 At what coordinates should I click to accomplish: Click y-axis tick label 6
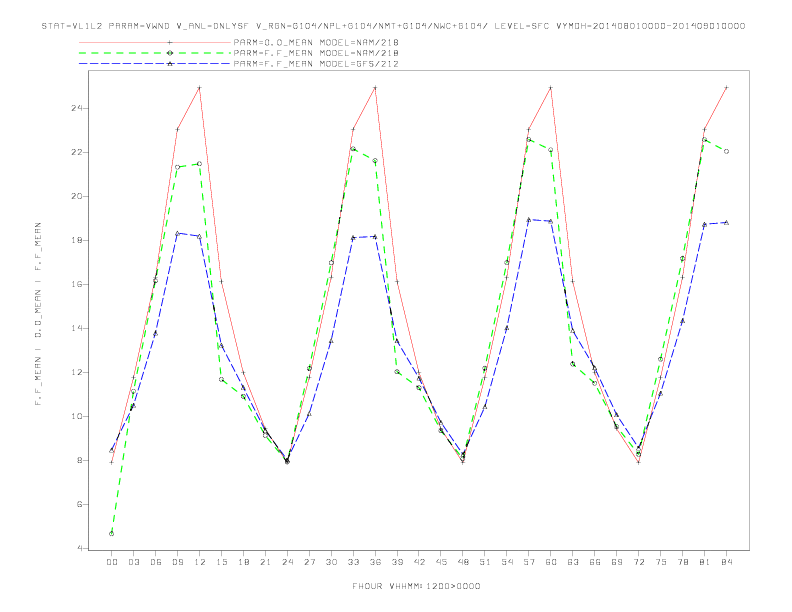click(x=80, y=504)
